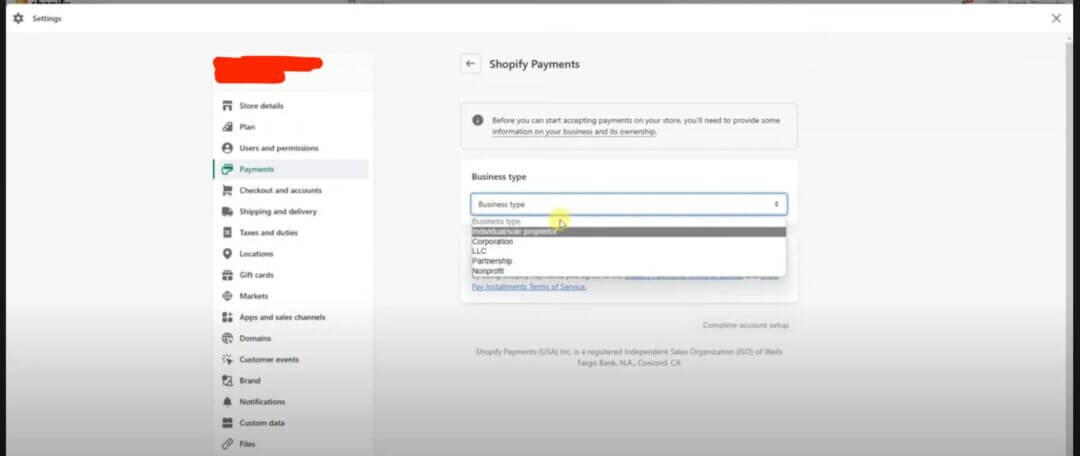Click the Apps and sales channels icon
Image resolution: width=1080 pixels, height=456 pixels.
coord(227,318)
